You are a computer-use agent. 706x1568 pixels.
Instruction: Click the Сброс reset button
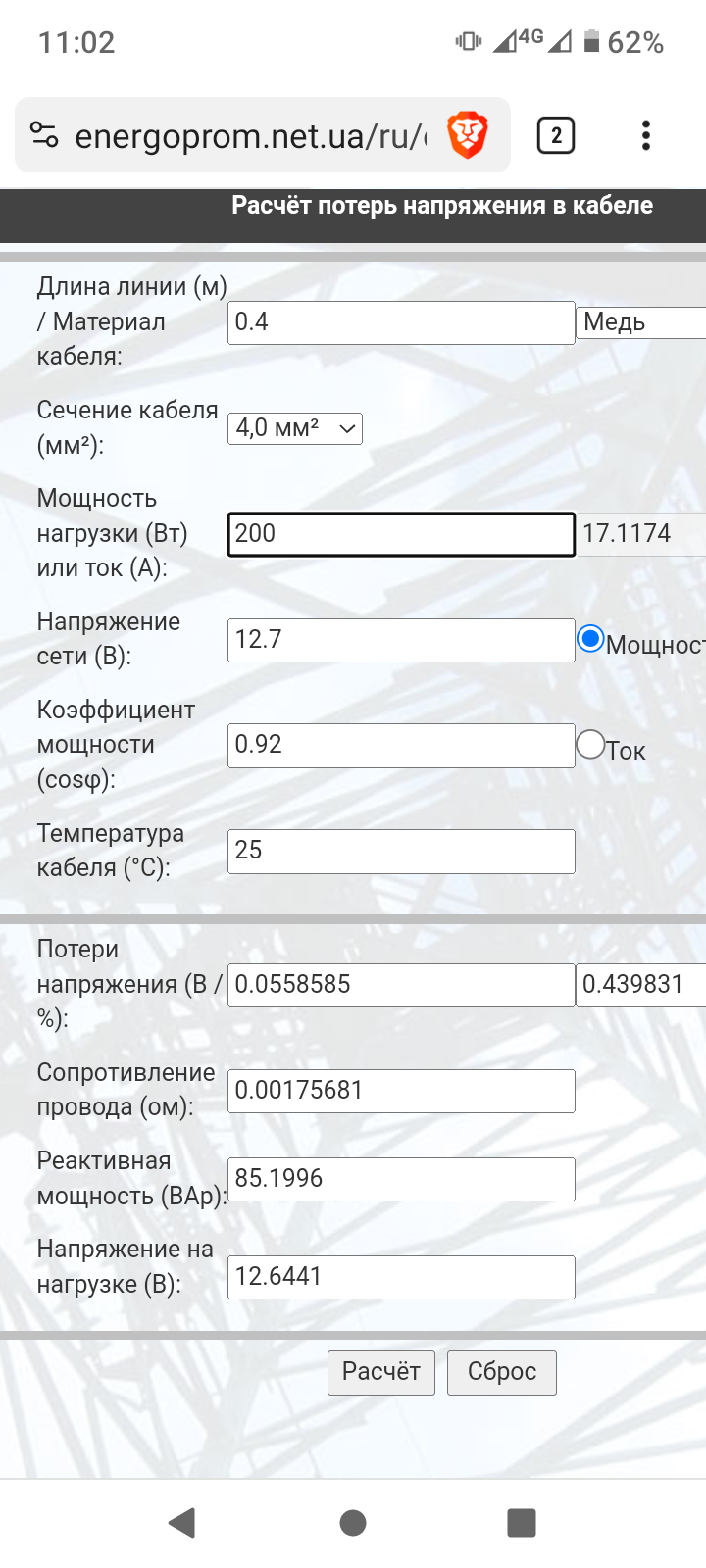click(501, 1372)
